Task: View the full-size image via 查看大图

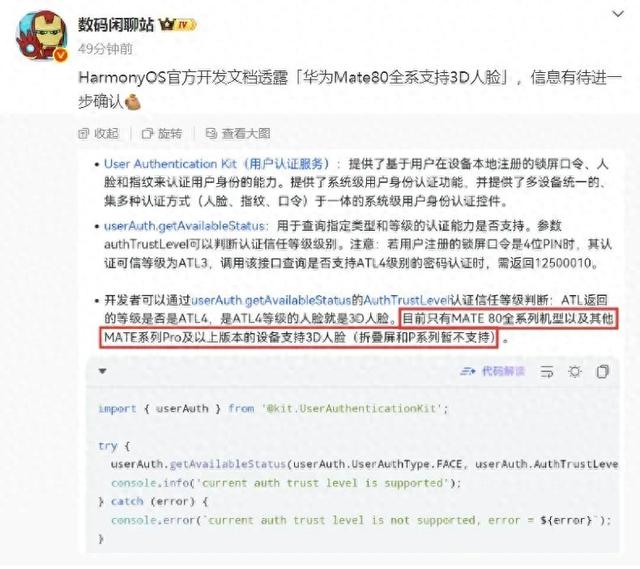Action: [238, 133]
